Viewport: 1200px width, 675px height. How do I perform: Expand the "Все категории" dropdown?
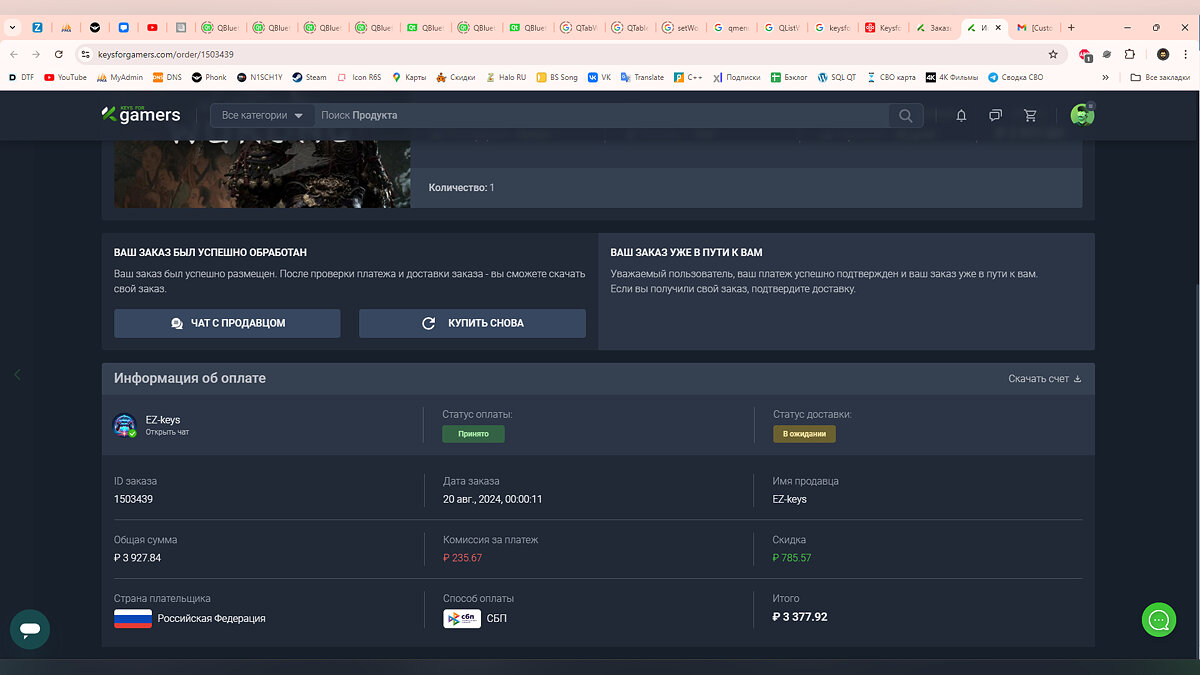point(262,116)
